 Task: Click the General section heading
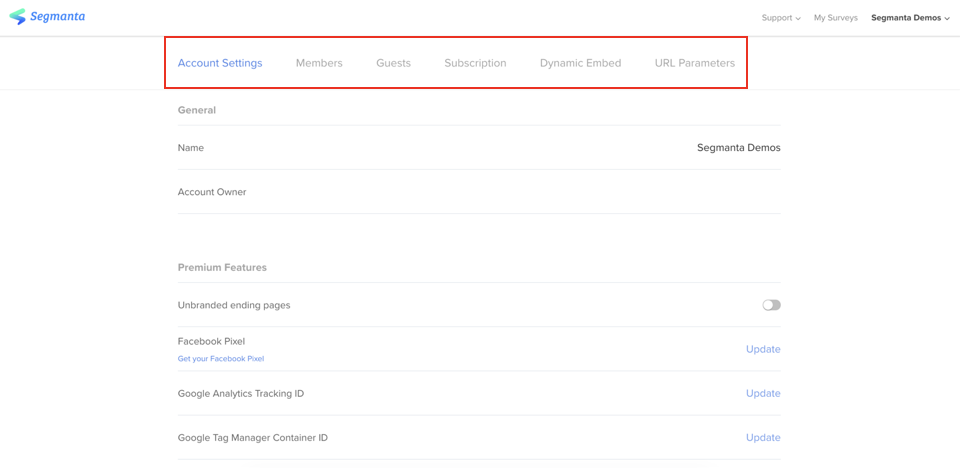[197, 110]
